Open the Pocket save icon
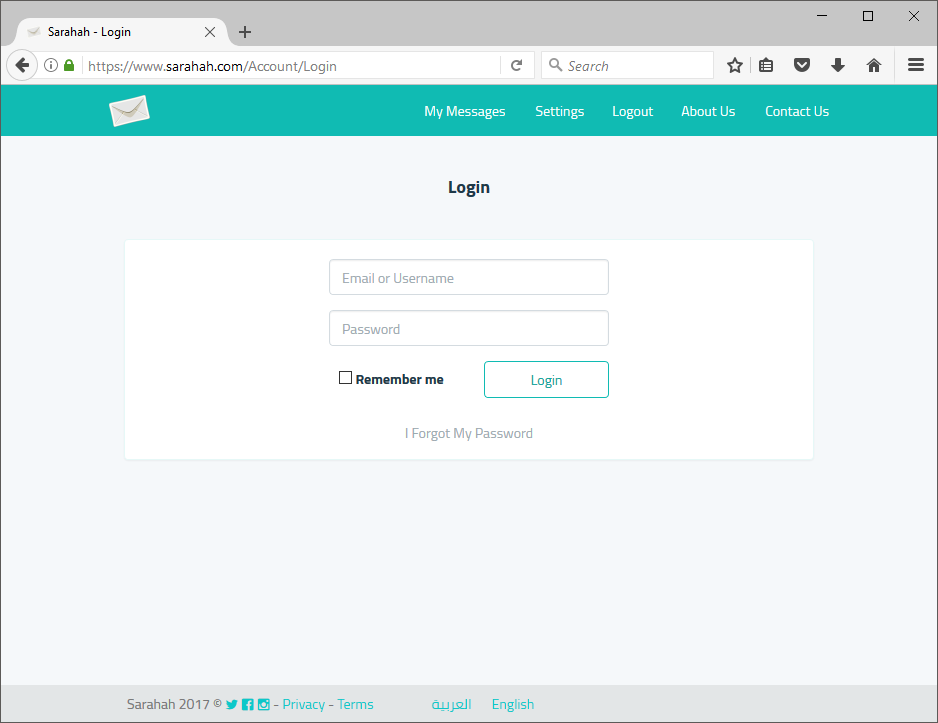The height and width of the screenshot is (723, 938). [802, 64]
